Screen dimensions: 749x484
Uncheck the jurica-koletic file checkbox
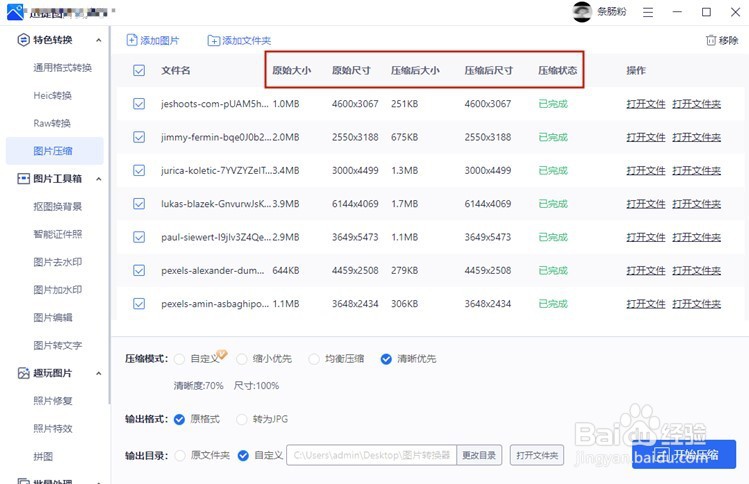pyautogui.click(x=139, y=171)
